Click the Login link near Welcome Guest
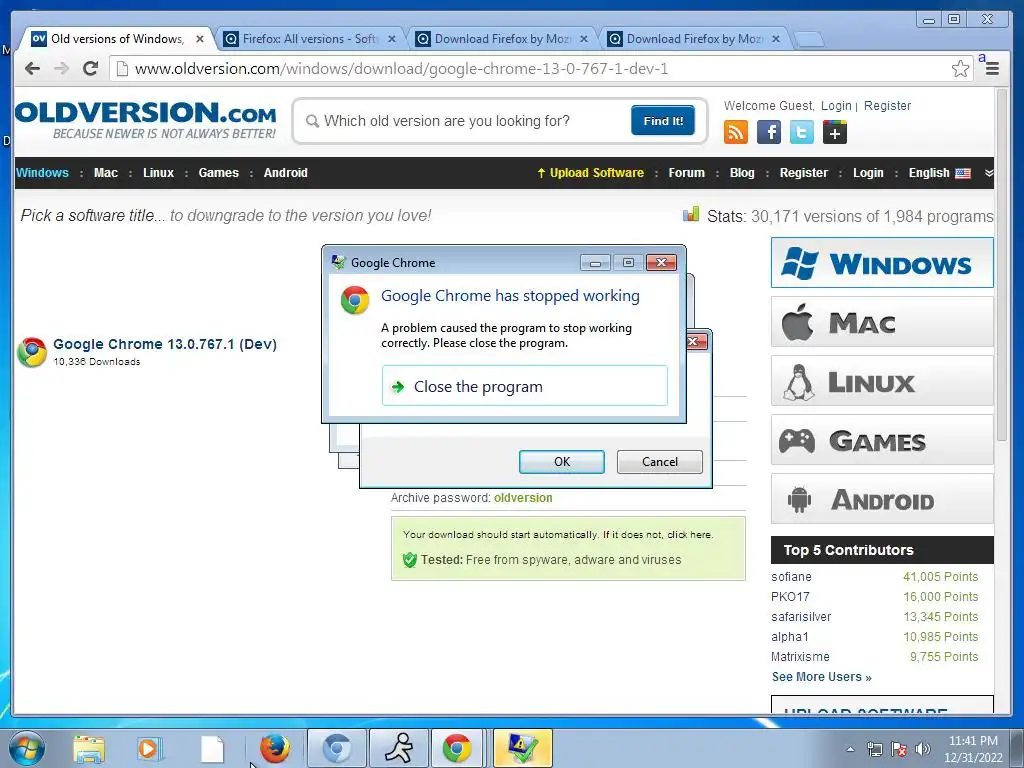This screenshot has height=768, width=1024. [x=836, y=106]
